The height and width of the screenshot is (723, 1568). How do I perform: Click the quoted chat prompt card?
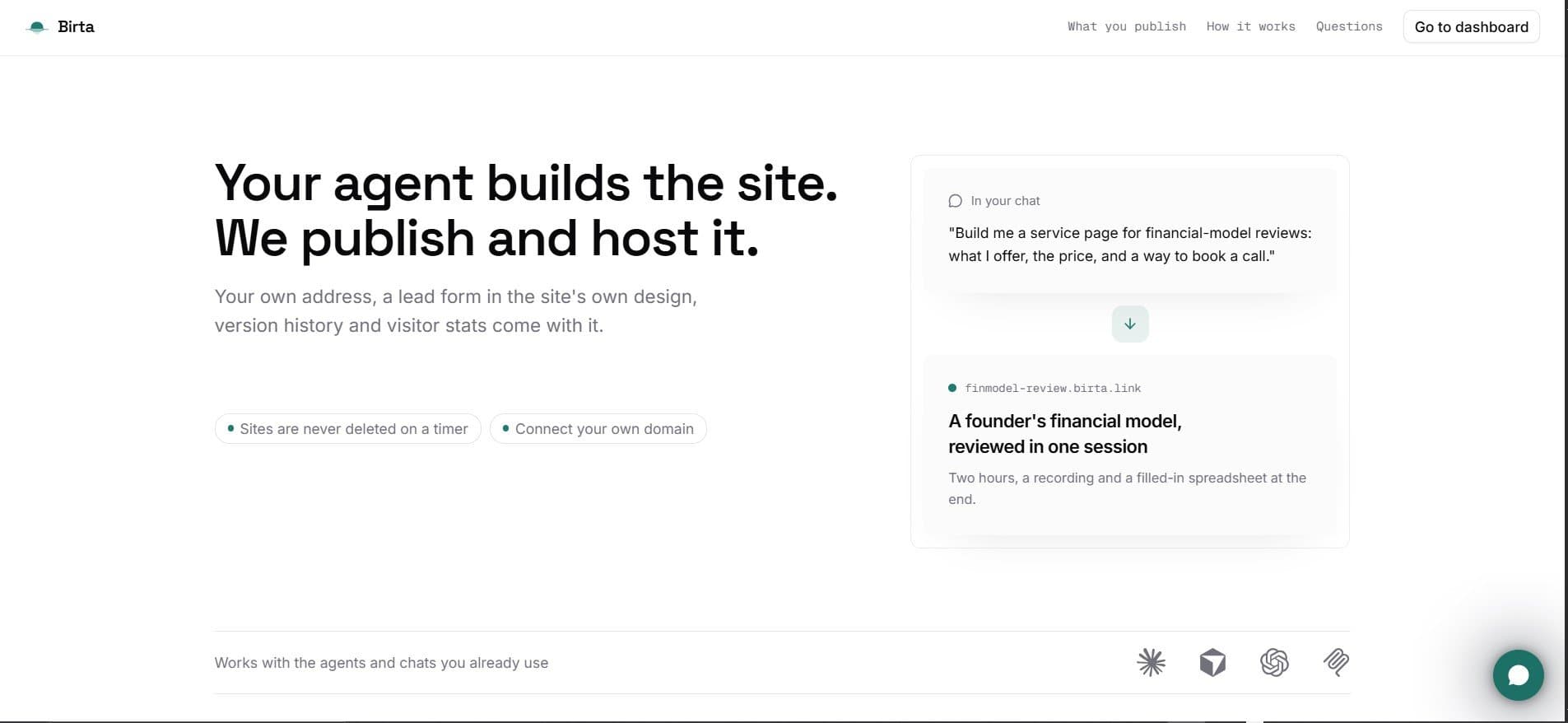pyautogui.click(x=1130, y=231)
